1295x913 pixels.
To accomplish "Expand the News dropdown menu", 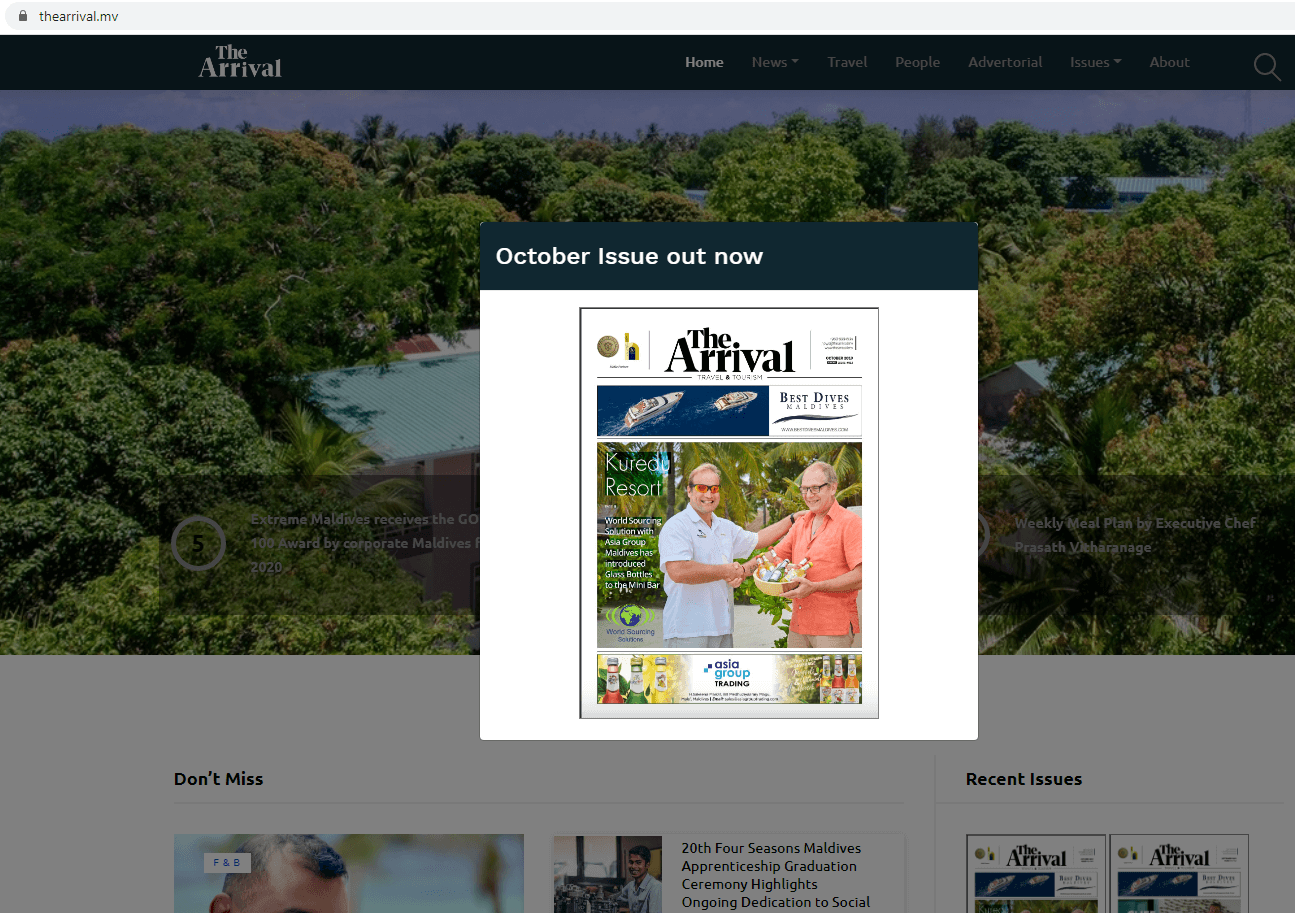I will [x=775, y=62].
